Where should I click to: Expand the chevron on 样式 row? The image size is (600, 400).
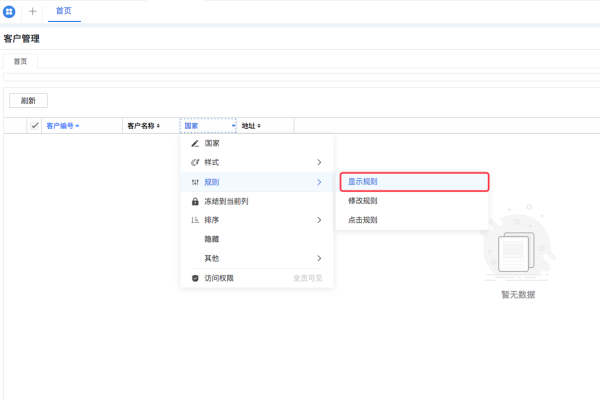319,162
